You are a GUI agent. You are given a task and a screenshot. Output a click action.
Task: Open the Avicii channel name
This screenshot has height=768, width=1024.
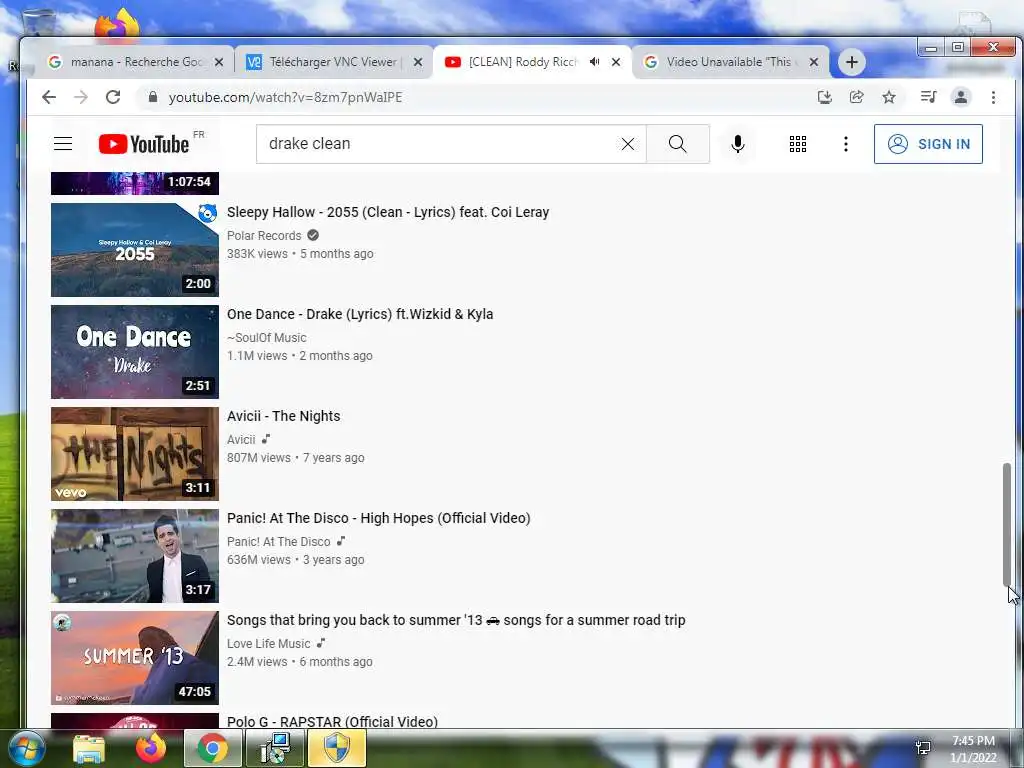tap(241, 440)
